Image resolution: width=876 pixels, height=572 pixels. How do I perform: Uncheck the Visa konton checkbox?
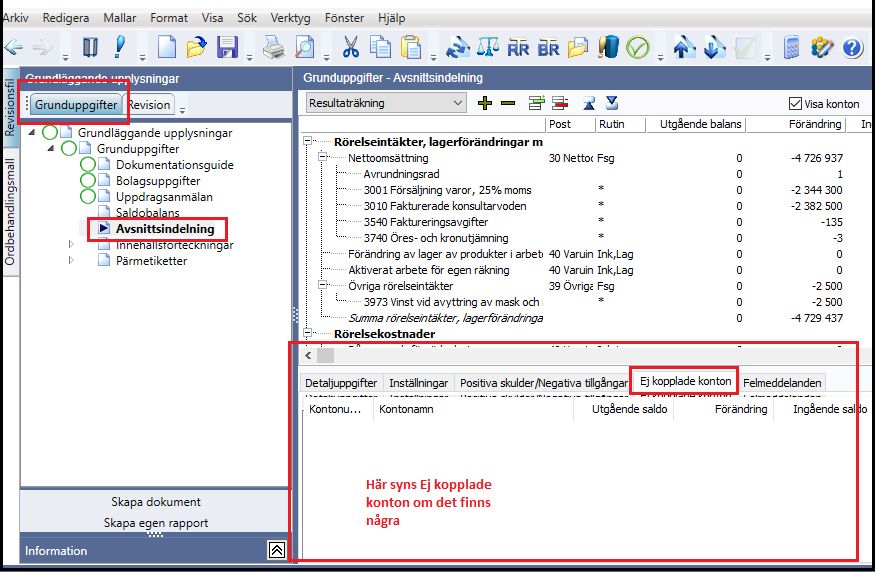[x=795, y=103]
